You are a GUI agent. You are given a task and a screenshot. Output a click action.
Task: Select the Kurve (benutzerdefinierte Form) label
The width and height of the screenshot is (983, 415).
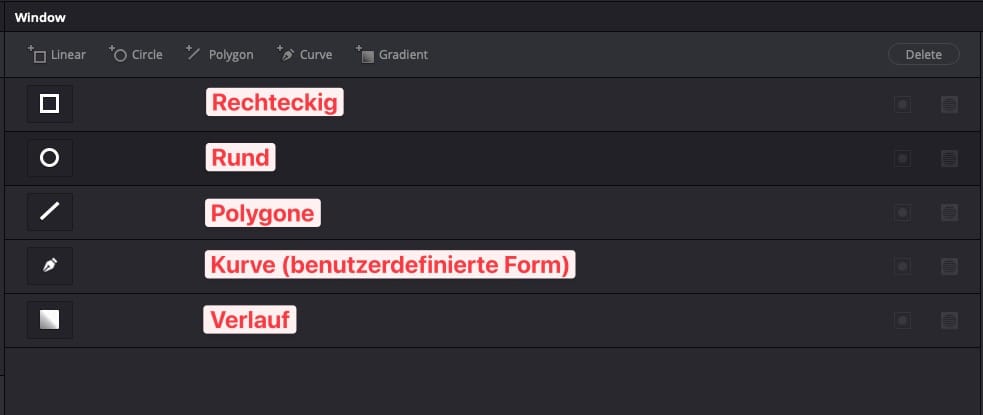390,265
